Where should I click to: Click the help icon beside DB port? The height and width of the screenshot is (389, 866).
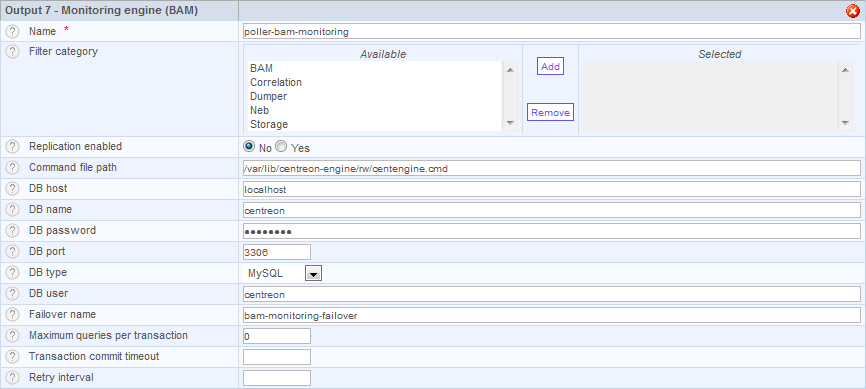tap(12, 252)
